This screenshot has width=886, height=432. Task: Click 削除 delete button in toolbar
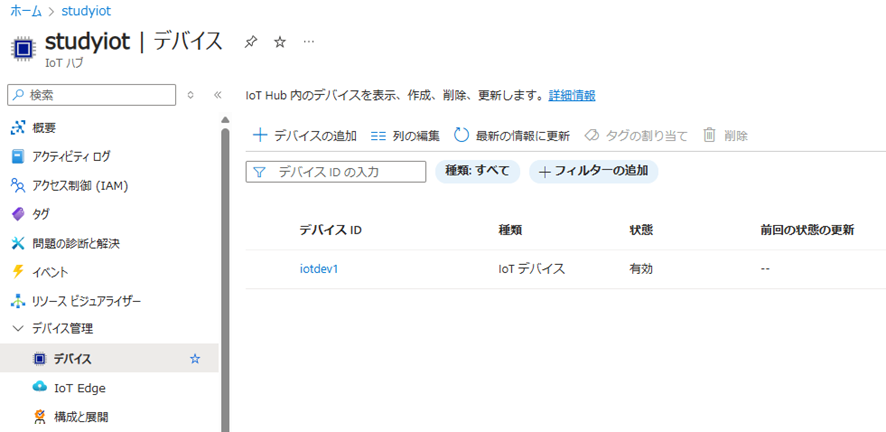click(x=726, y=136)
